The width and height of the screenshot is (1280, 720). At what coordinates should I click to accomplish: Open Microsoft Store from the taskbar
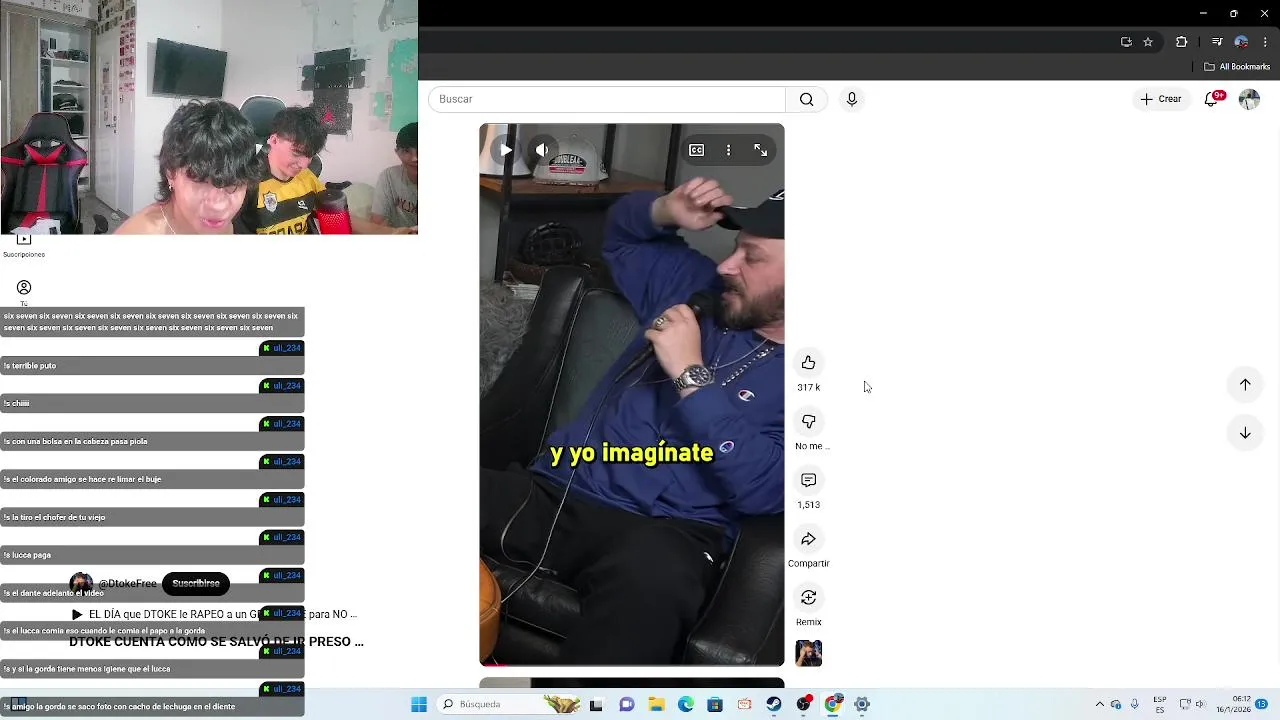pyautogui.click(x=715, y=704)
